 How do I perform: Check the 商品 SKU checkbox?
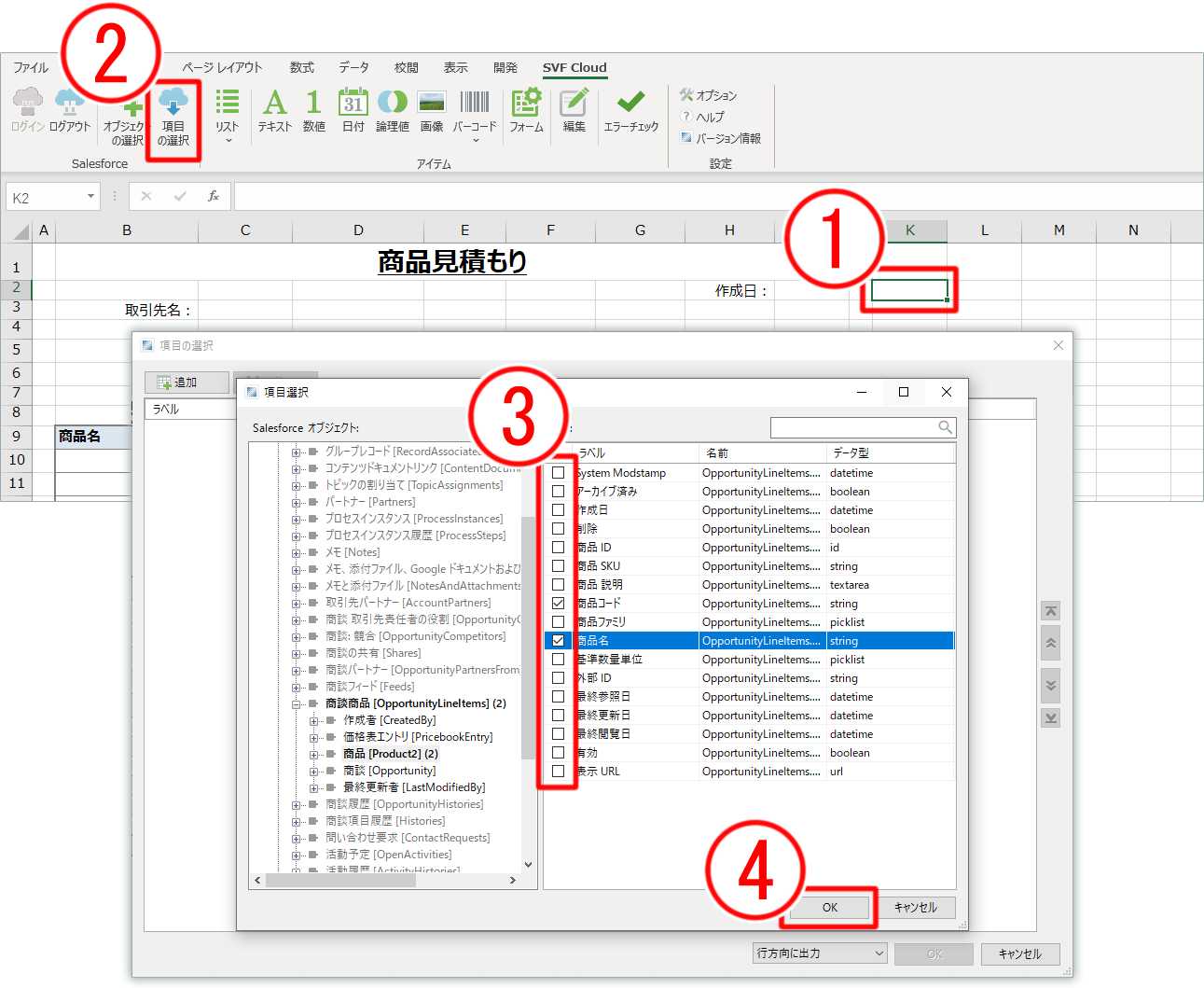[x=558, y=566]
